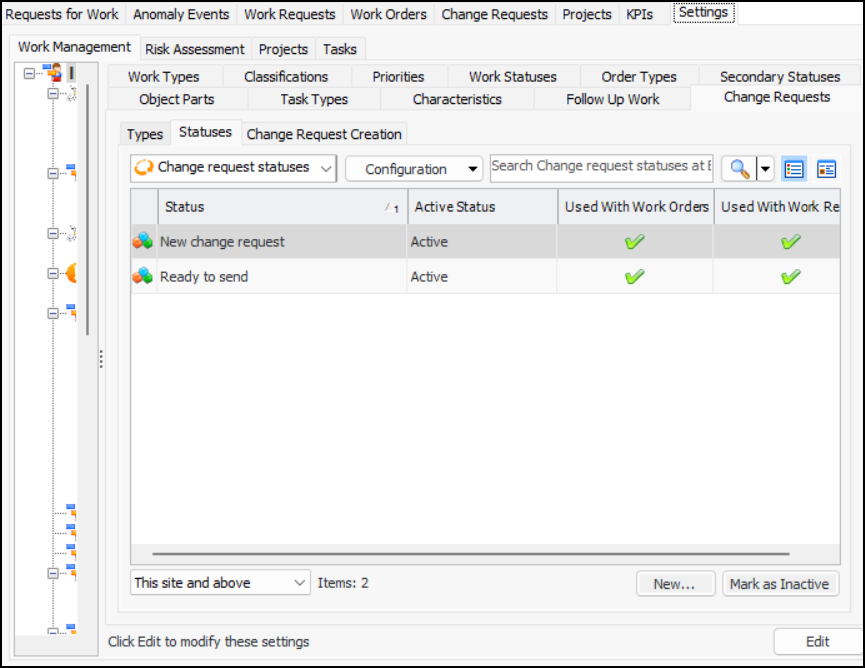Open the Characteristics tab
The height and width of the screenshot is (668, 865).
(457, 99)
